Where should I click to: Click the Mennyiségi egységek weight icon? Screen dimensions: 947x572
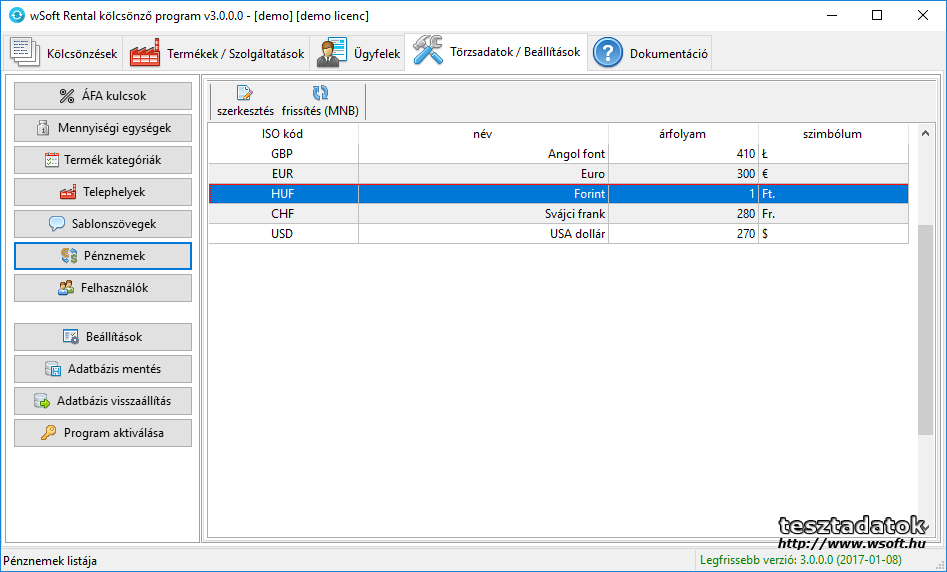tap(43, 128)
